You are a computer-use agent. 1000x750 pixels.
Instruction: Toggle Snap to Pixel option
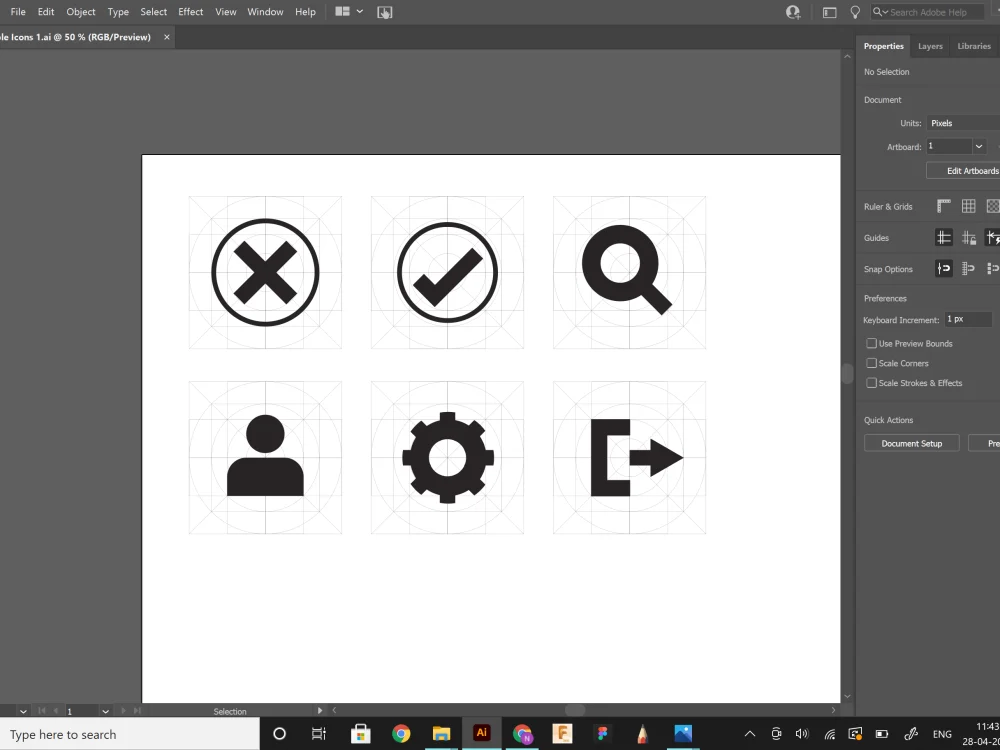coord(992,268)
